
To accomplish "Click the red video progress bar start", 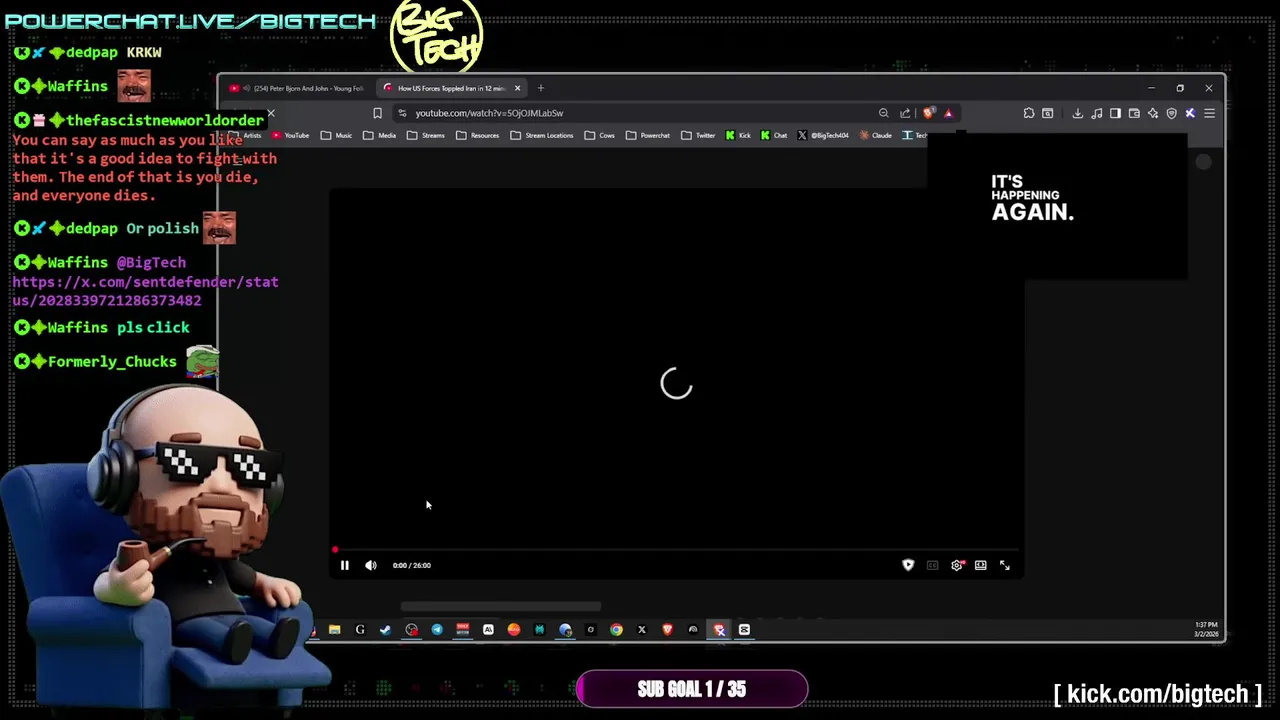I will [x=335, y=550].
